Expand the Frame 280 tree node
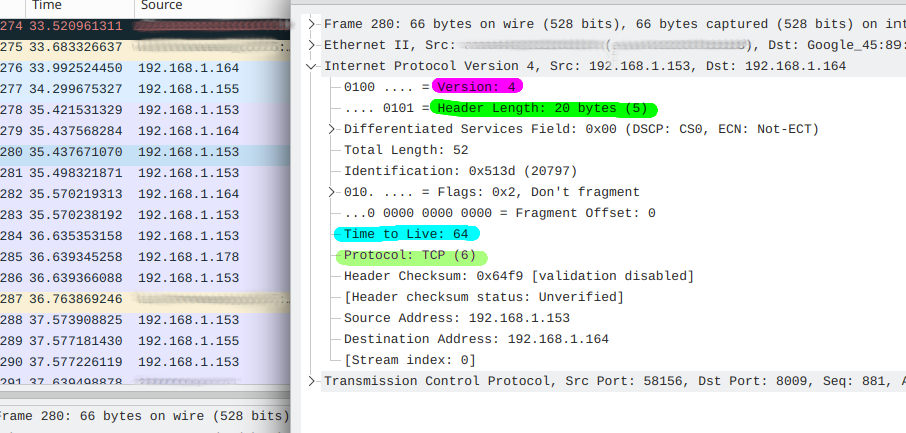906x433 pixels. click(x=315, y=24)
